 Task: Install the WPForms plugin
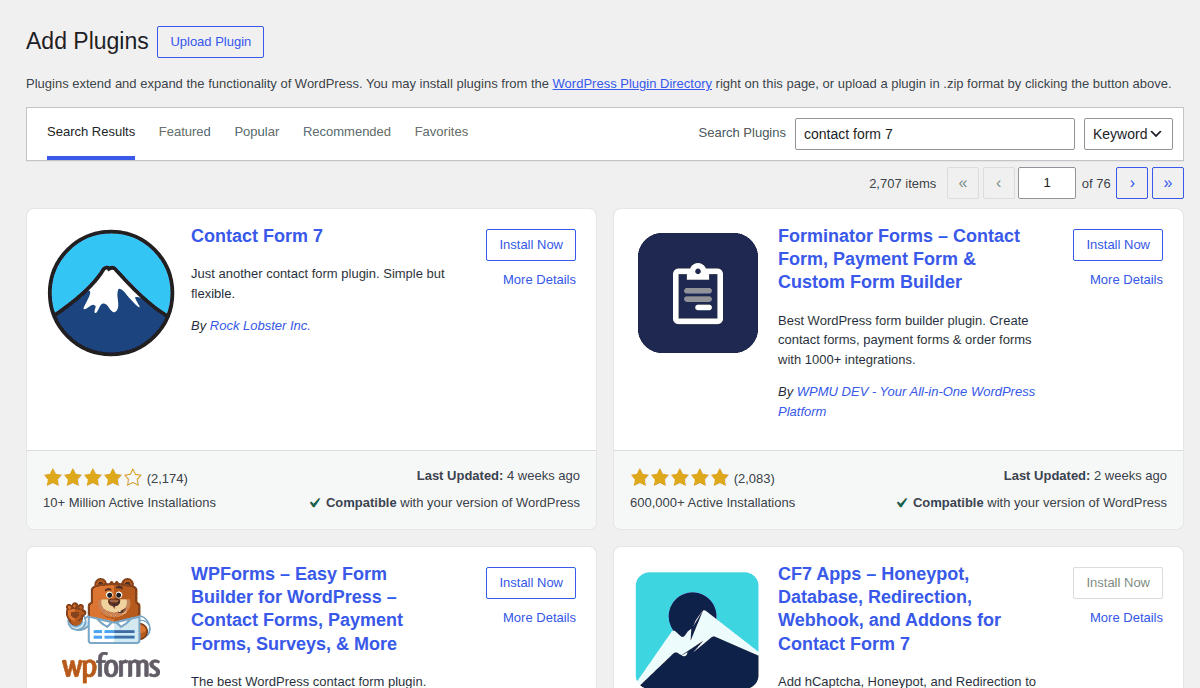tap(531, 583)
